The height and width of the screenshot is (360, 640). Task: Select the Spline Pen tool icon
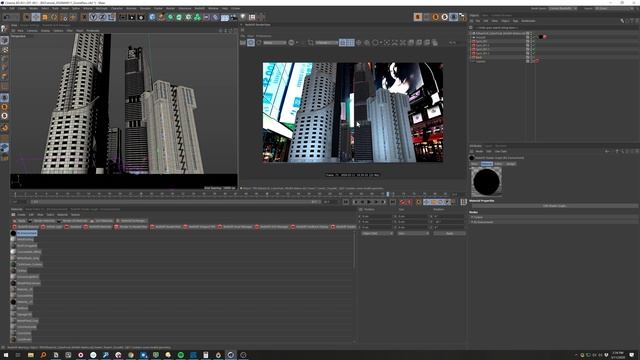click(161, 17)
